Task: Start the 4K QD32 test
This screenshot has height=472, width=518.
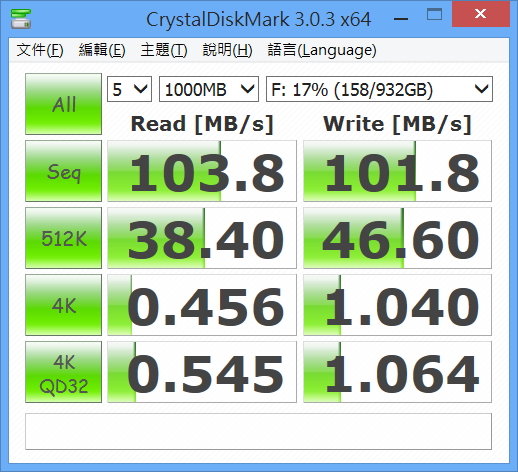Action: tap(63, 372)
